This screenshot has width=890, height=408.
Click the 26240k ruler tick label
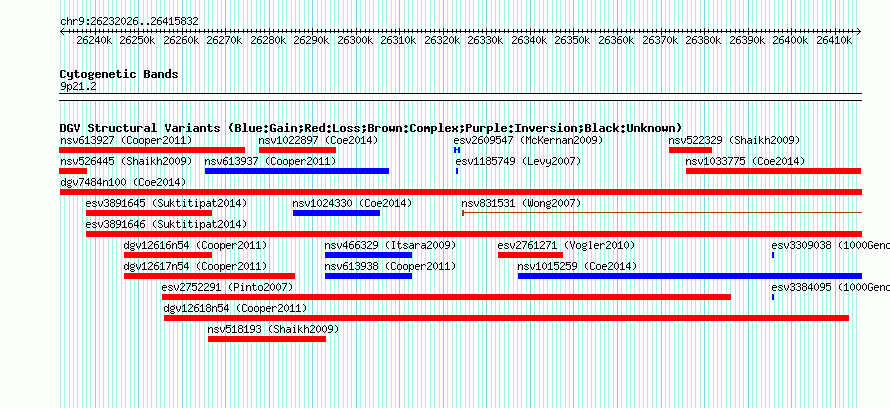coord(94,41)
